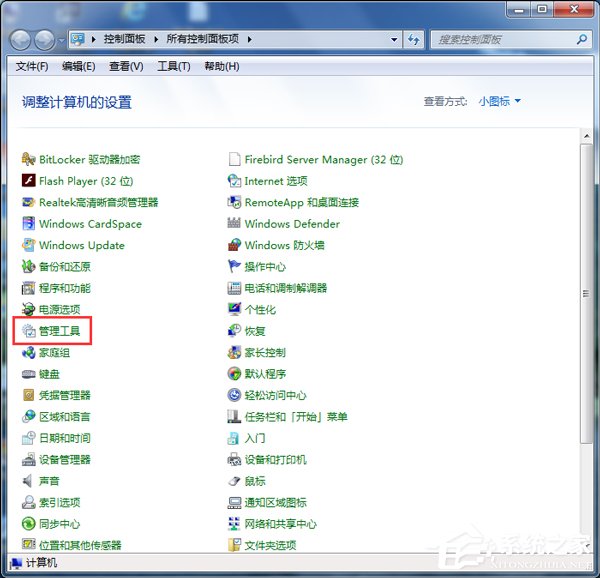Expand the address bar history dropdown arrow
The height and width of the screenshot is (578, 600).
pyautogui.click(x=393, y=40)
